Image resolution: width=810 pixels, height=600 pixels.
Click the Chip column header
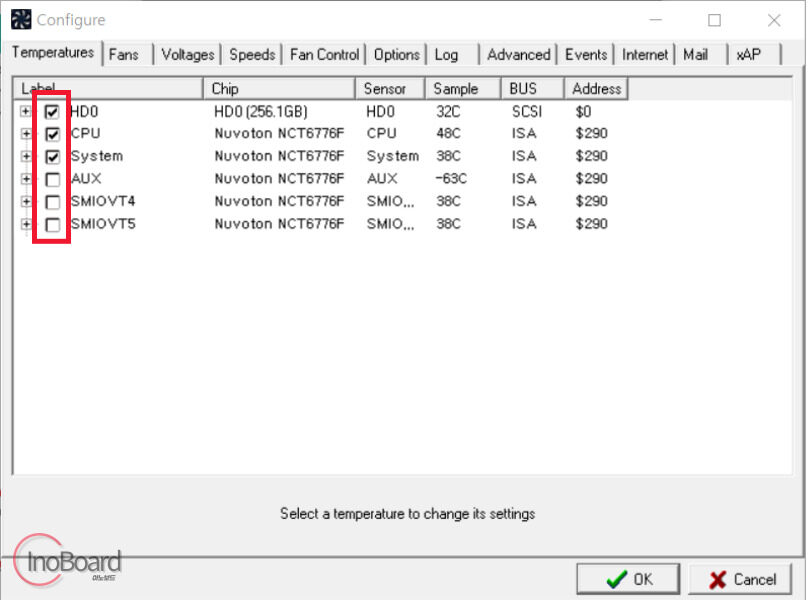(279, 88)
